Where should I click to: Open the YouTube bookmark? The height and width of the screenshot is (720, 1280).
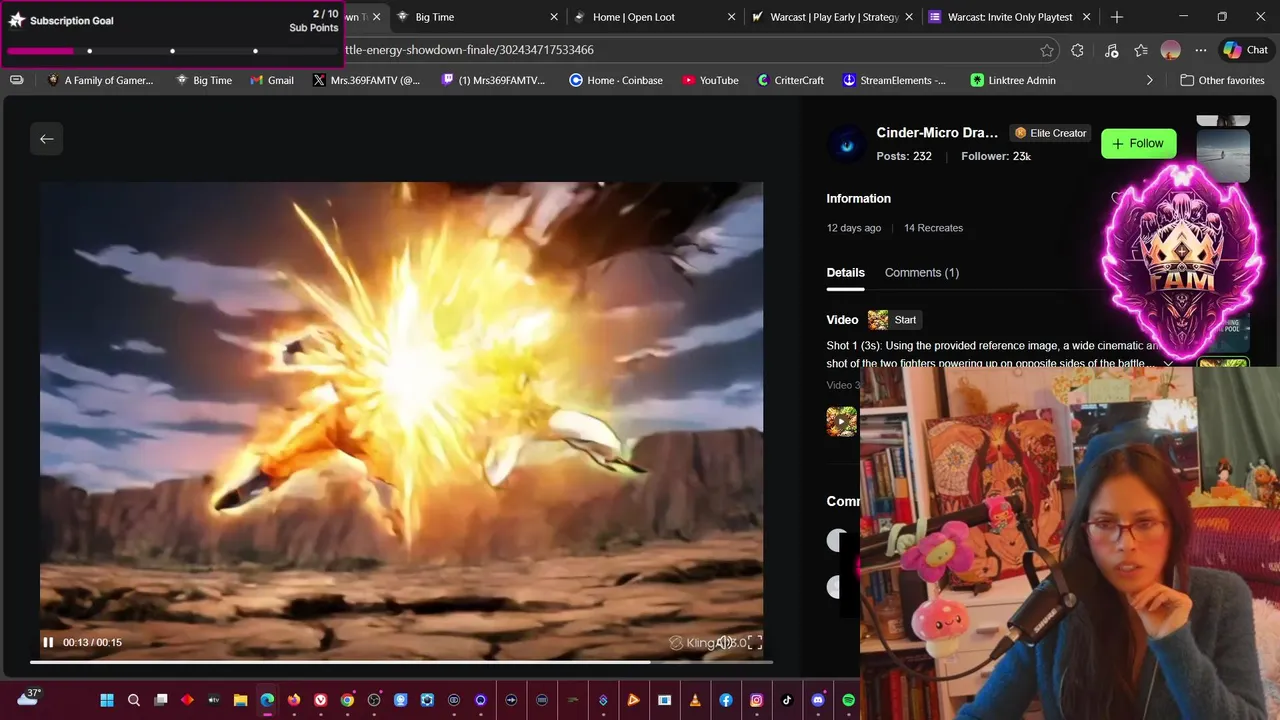(710, 80)
